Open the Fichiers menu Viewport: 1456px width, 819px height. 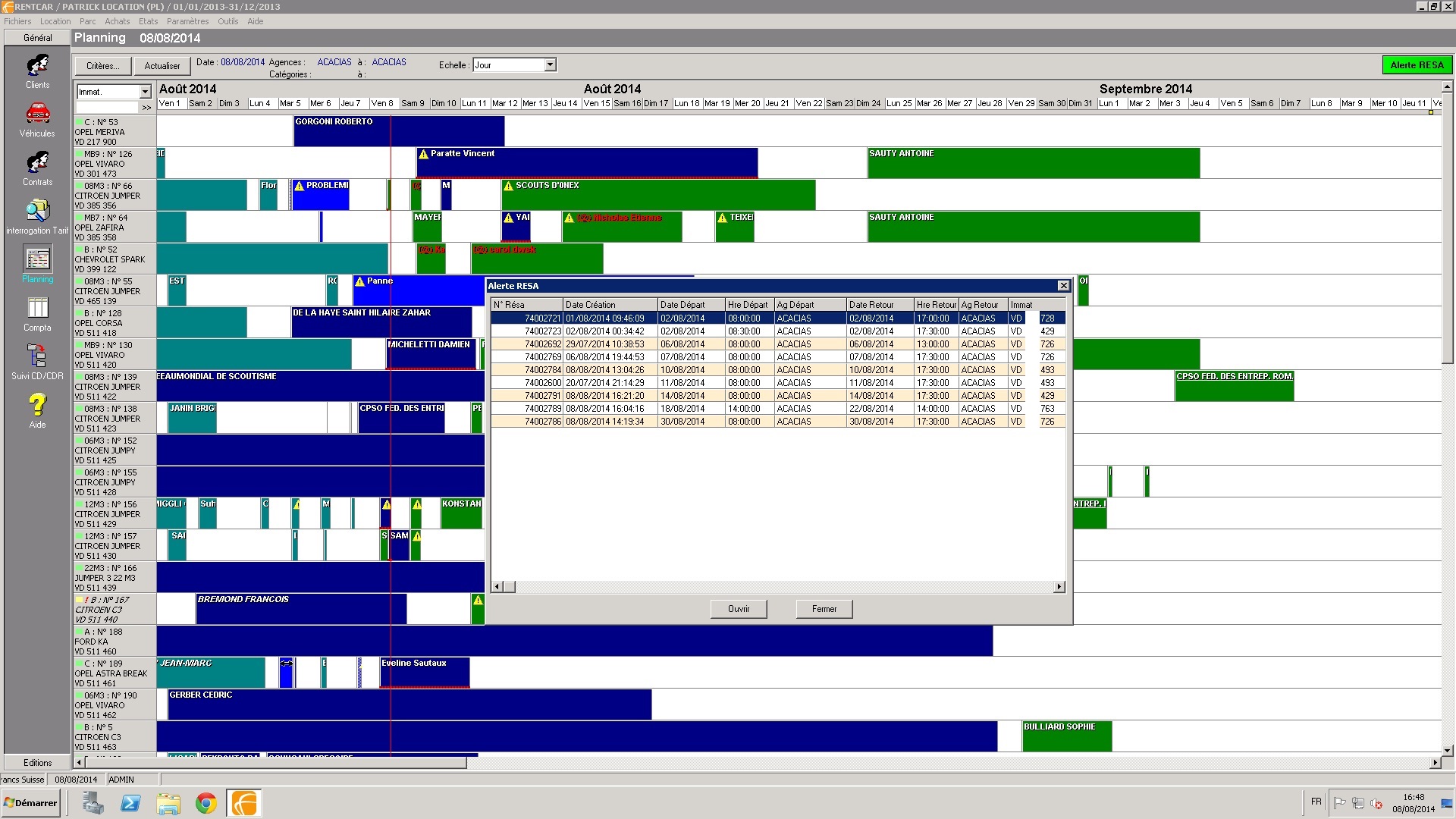click(x=17, y=21)
